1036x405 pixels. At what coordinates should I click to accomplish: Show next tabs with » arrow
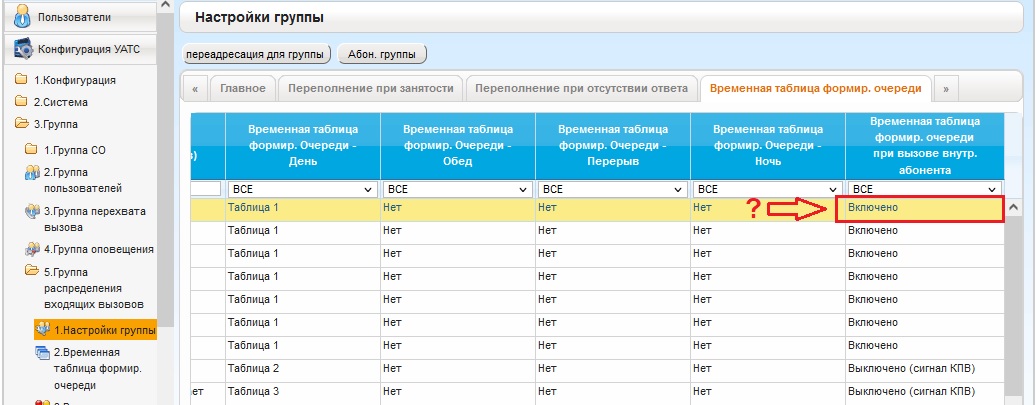tap(946, 89)
